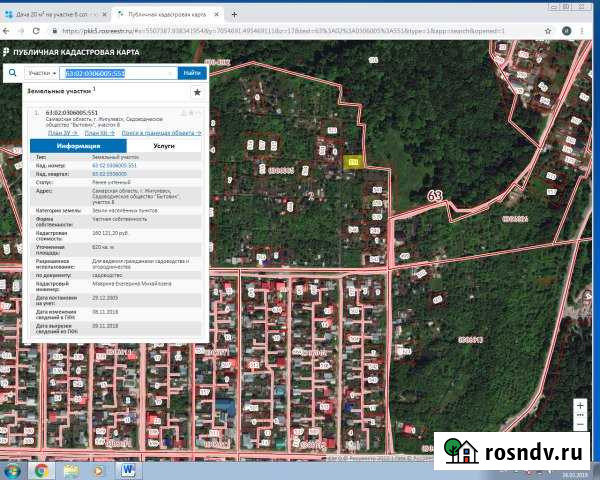Zoom in on the map with plus control
Screen dimensions: 600x480
click(580, 404)
